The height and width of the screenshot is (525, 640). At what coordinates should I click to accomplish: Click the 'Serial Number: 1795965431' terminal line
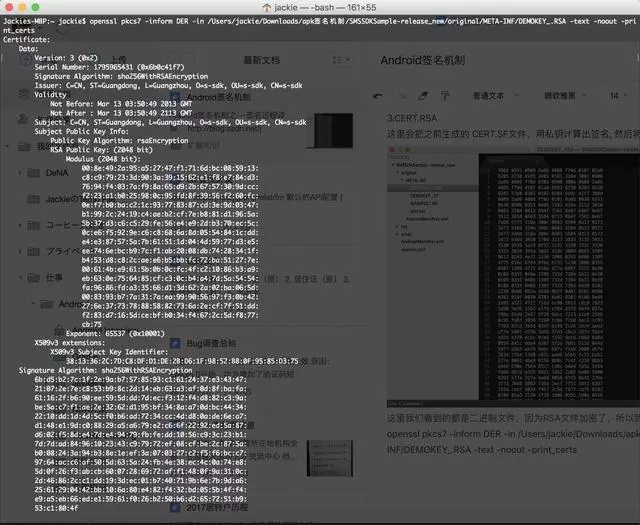point(109,67)
